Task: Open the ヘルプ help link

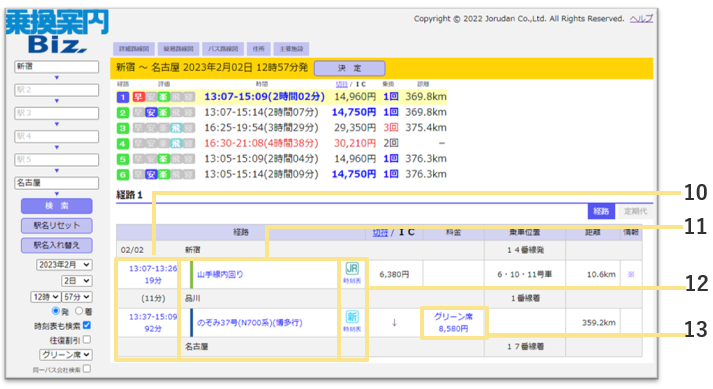Action: (x=641, y=19)
